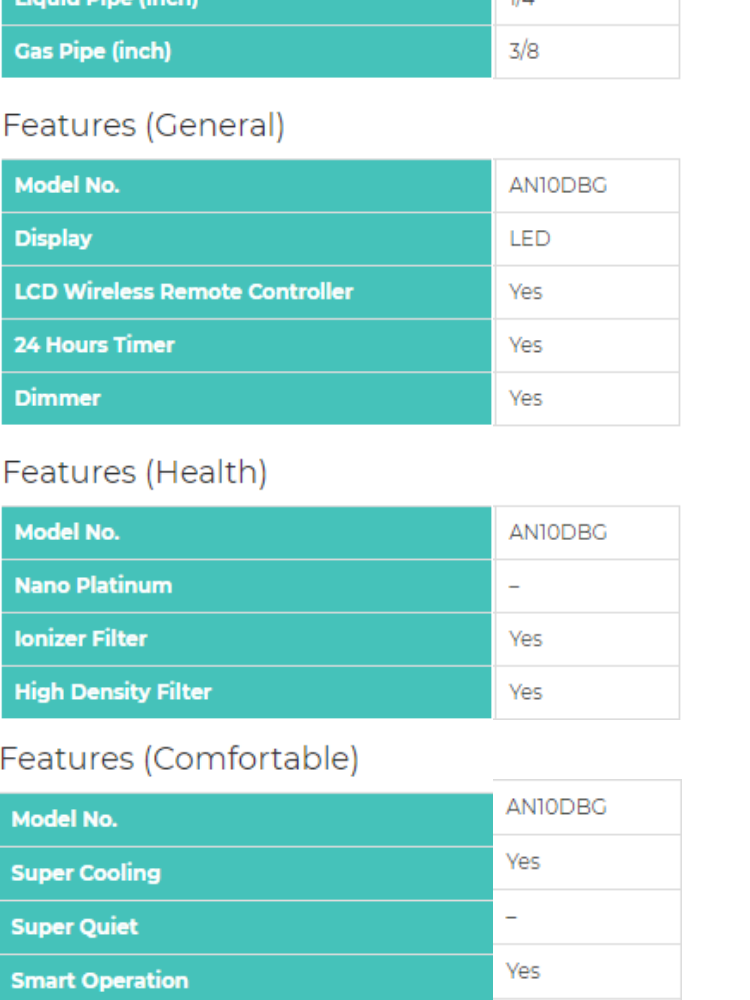750x1000 pixels.
Task: Click the Yes value beside Dimmer
Action: pos(525,398)
